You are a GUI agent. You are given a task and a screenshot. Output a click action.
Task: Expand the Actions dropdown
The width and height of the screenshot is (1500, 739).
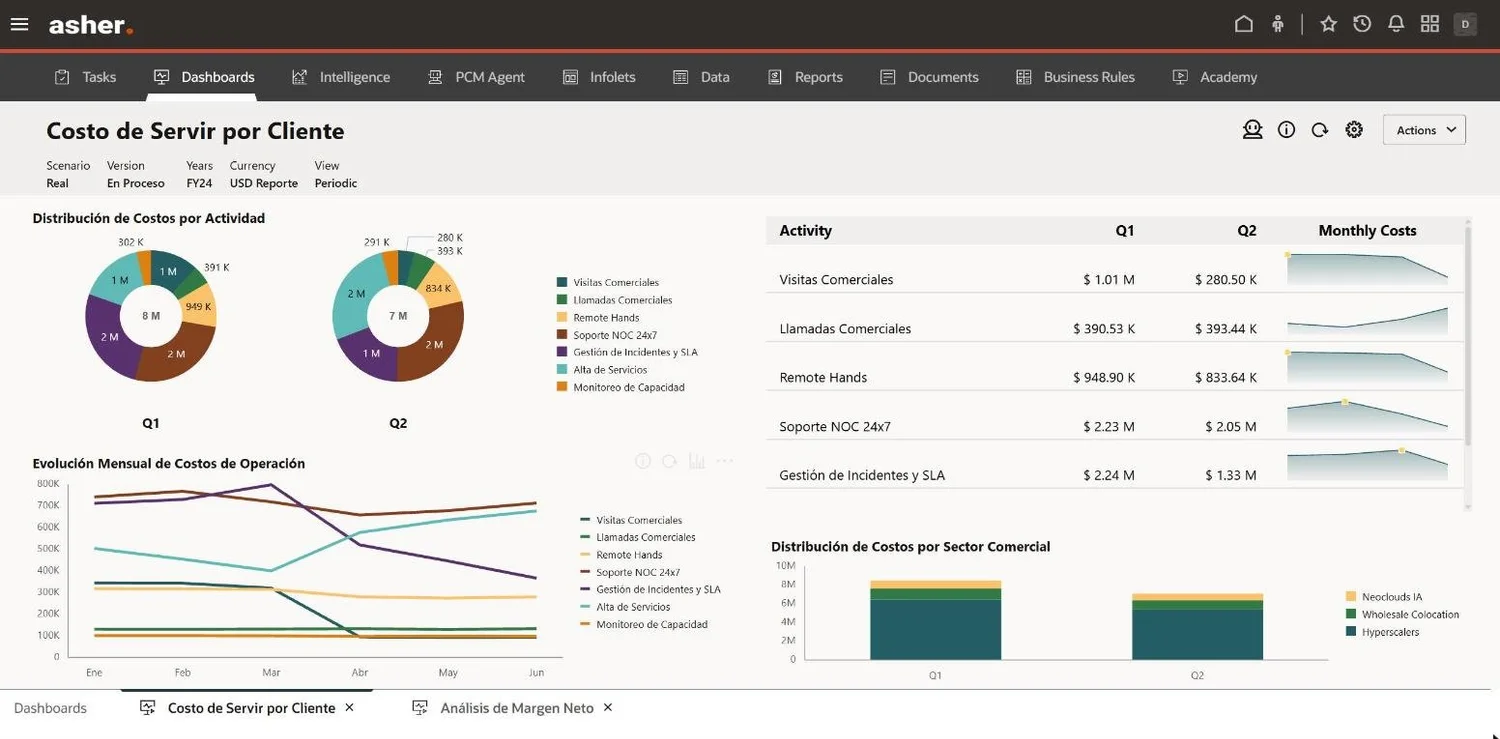click(1424, 130)
